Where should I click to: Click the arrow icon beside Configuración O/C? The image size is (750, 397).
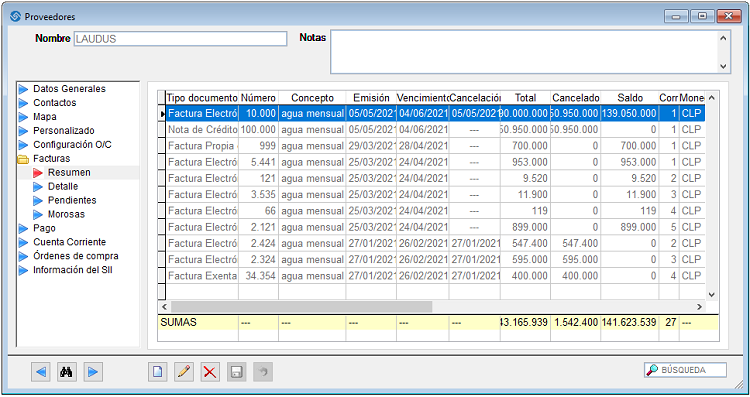coord(23,144)
